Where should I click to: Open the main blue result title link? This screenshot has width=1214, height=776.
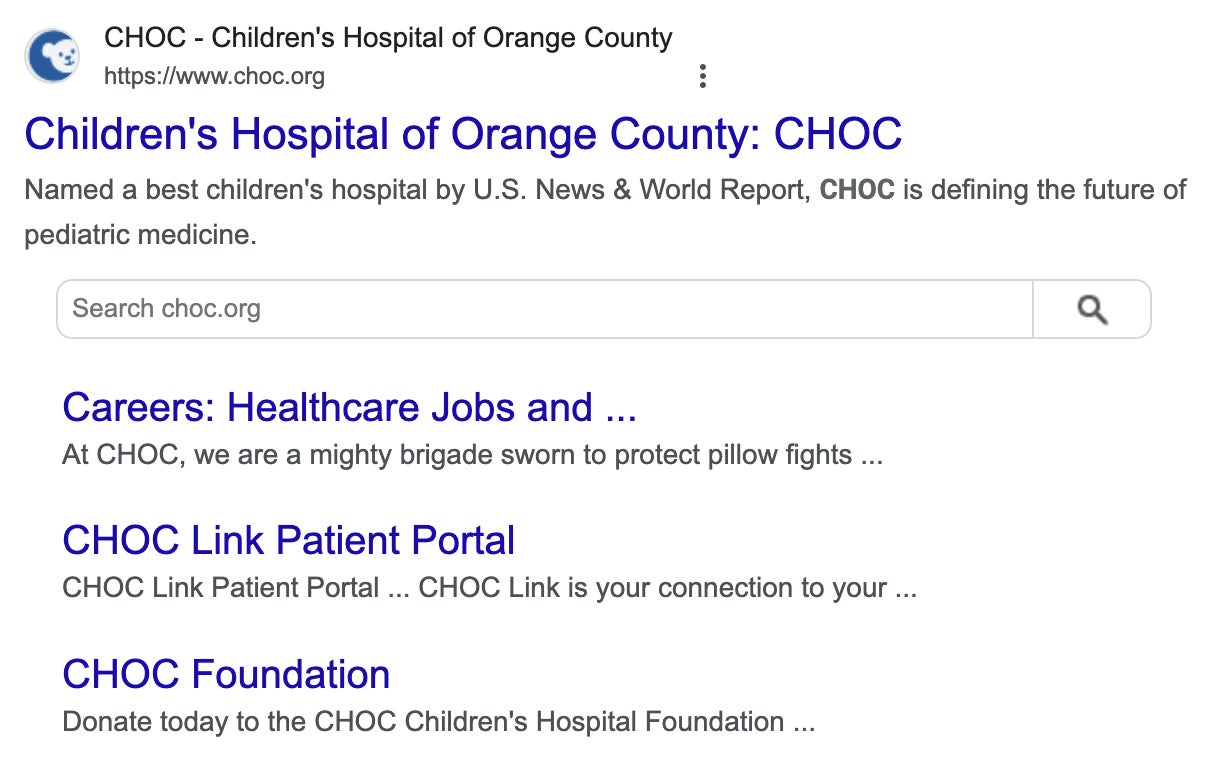[463, 134]
